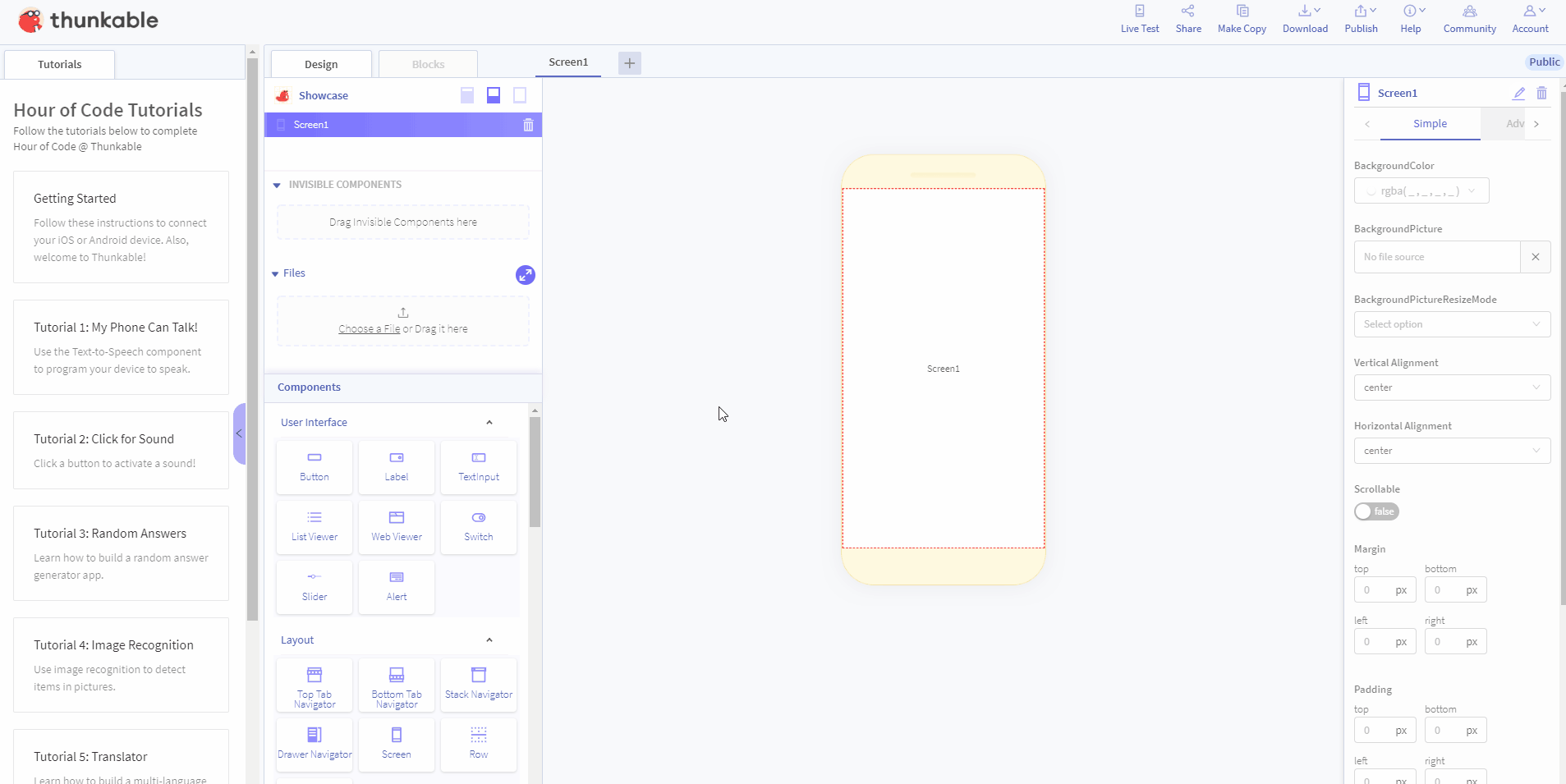Click the expand Files purple icon
The image size is (1566, 784).
(525, 275)
